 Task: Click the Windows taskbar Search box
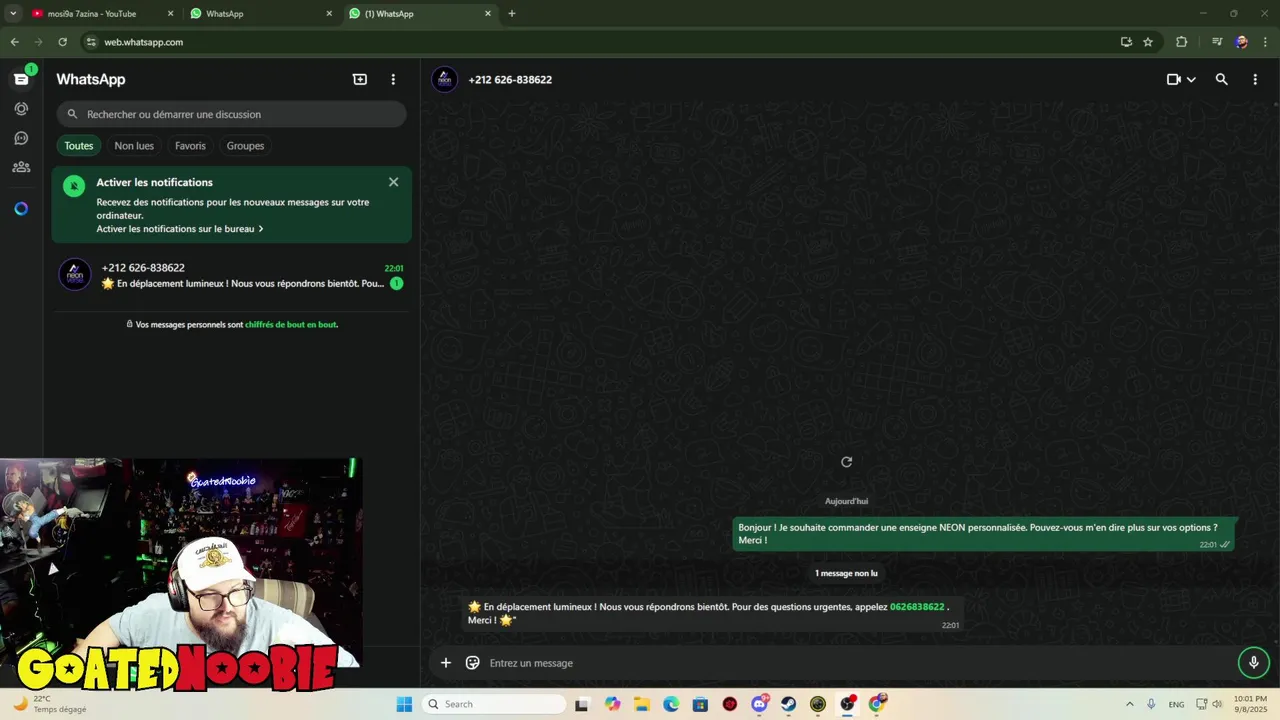[x=495, y=704]
